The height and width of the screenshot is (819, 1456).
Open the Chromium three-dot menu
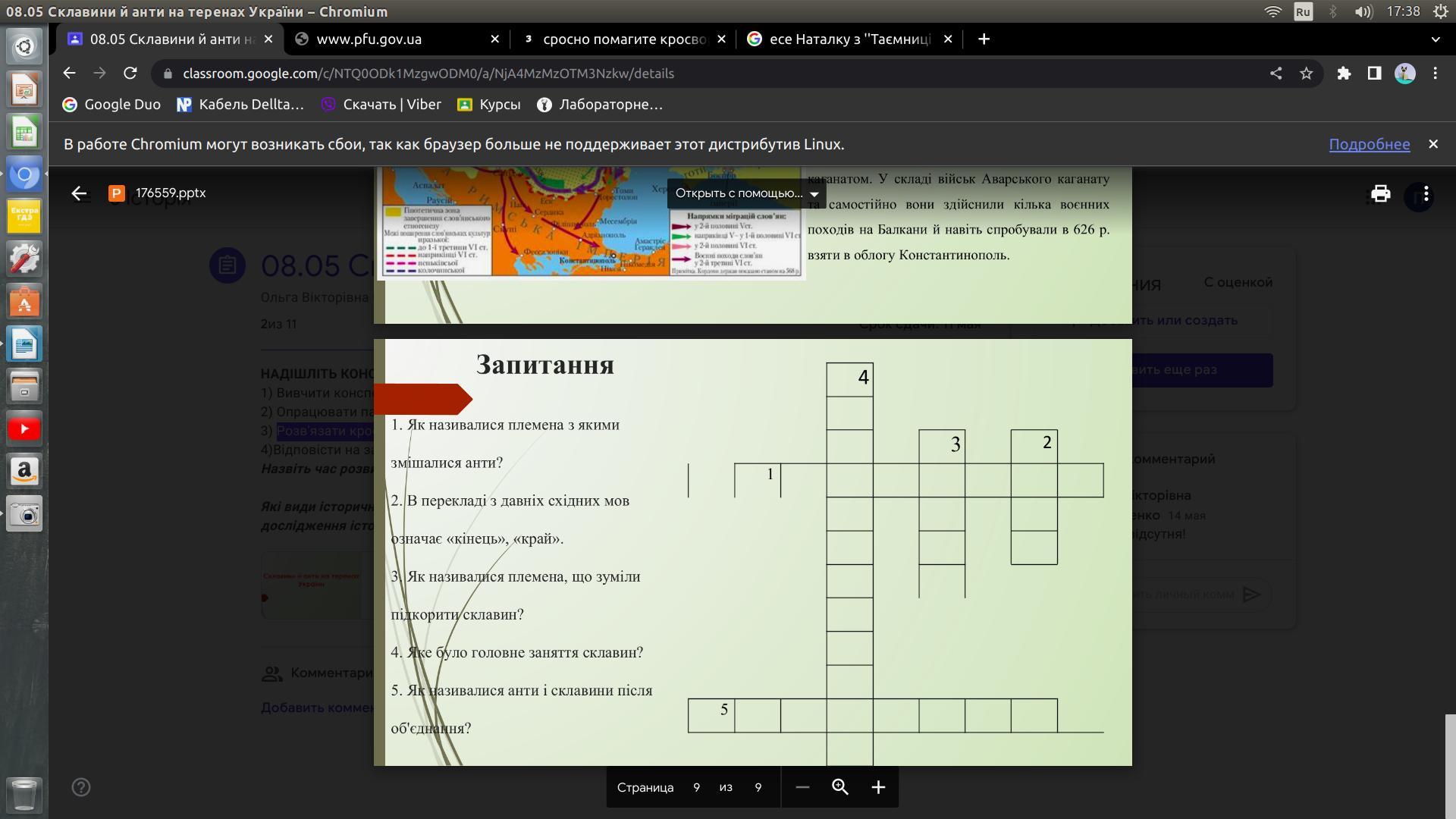click(x=1435, y=74)
